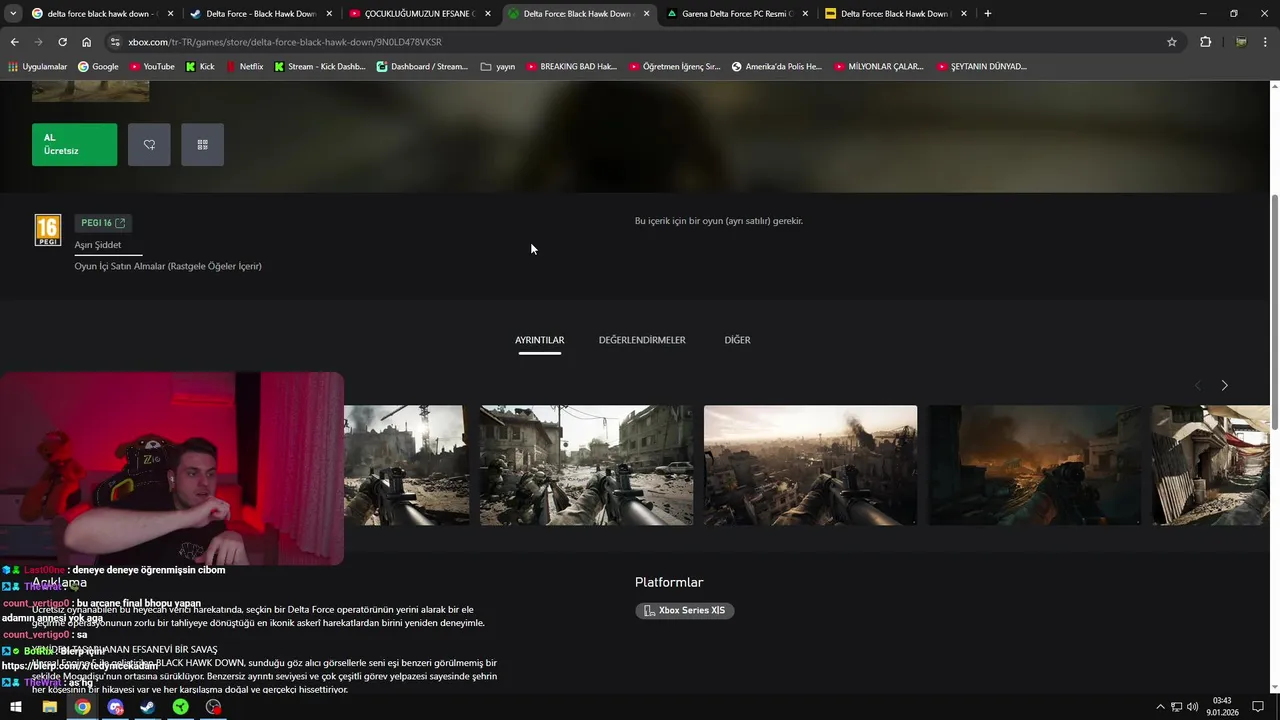Open Öğretmen İğrenç Sır... bookmark
This screenshot has height=720, width=1280.
[x=675, y=67]
